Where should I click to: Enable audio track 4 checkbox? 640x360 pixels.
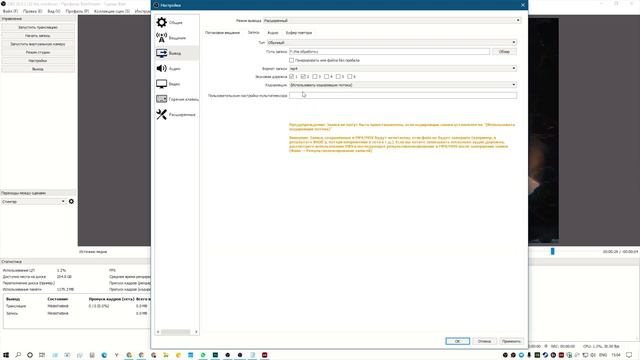click(326, 76)
